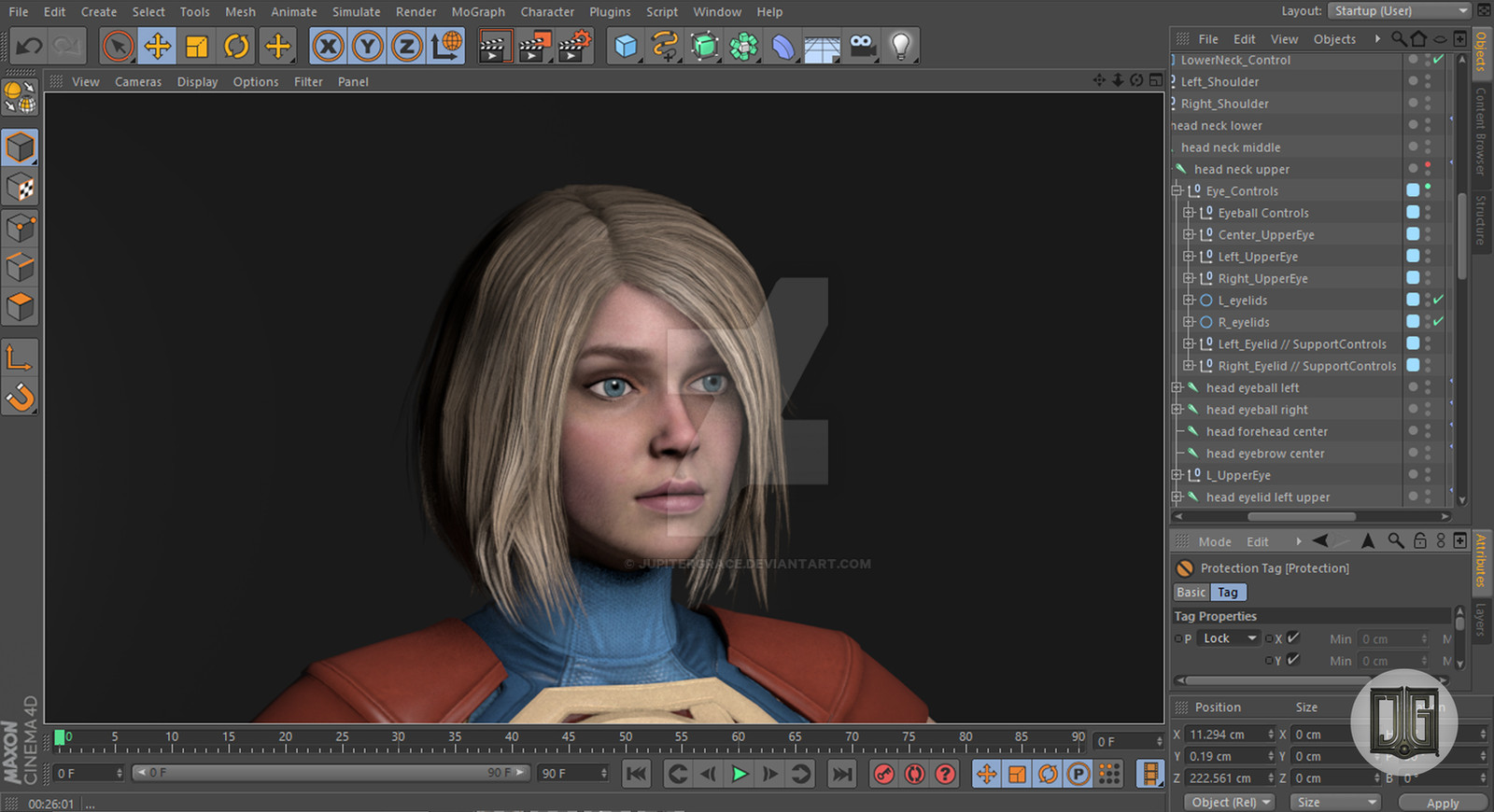
Task: Click Object Manager horizontal scrollbar
Action: (x=1302, y=516)
